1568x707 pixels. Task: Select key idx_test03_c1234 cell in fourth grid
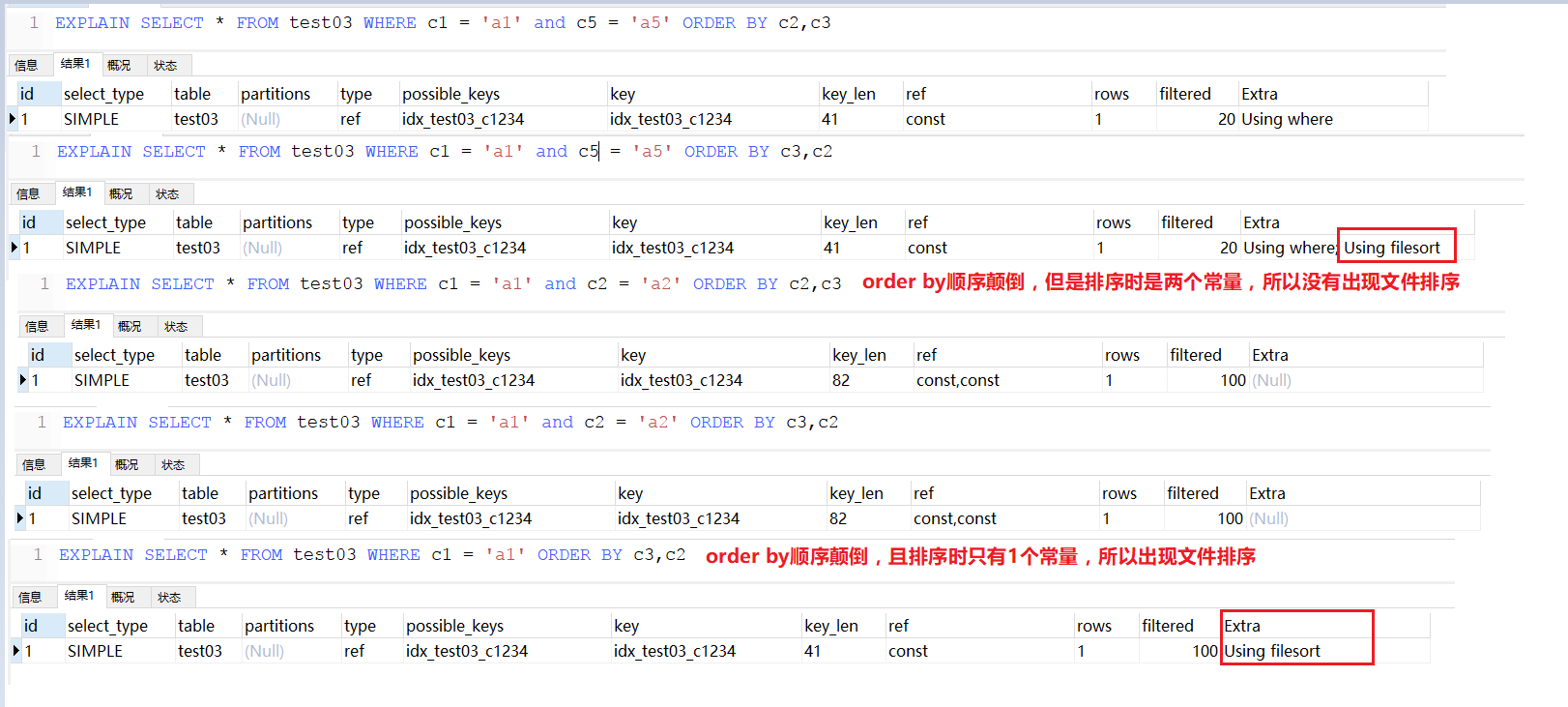pos(719,518)
